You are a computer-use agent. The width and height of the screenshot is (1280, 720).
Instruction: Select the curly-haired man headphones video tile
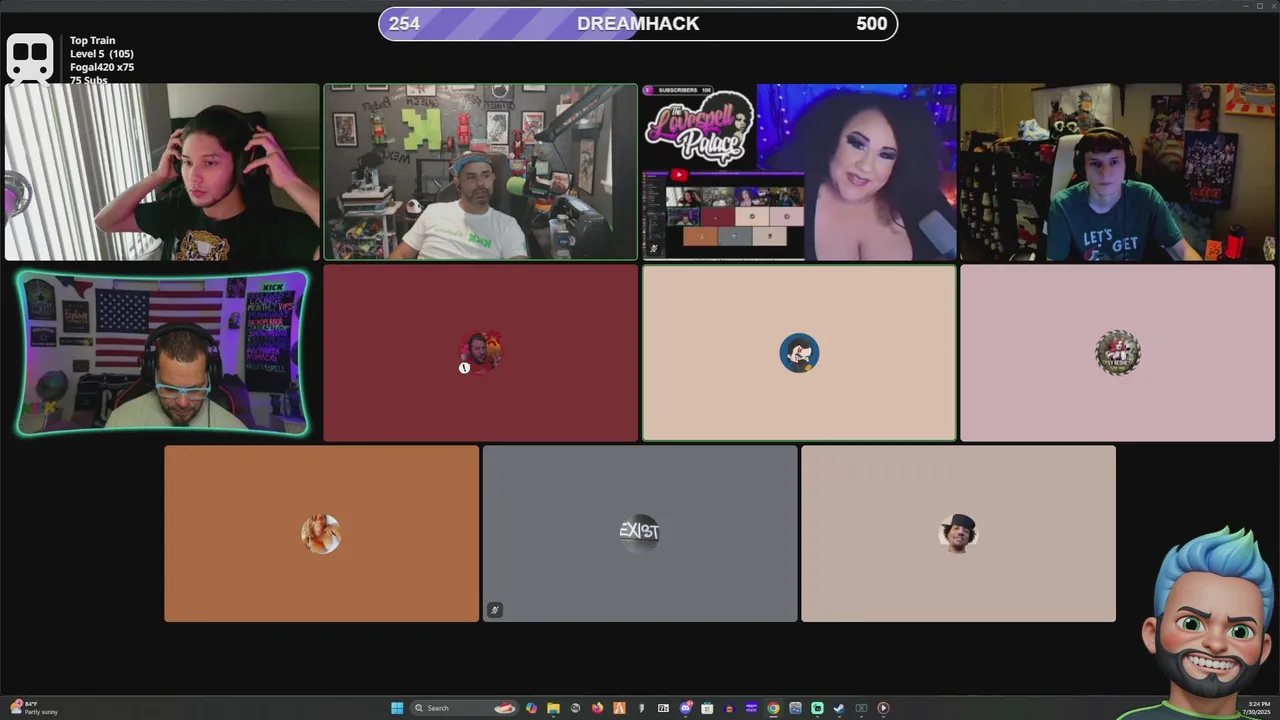[162, 172]
